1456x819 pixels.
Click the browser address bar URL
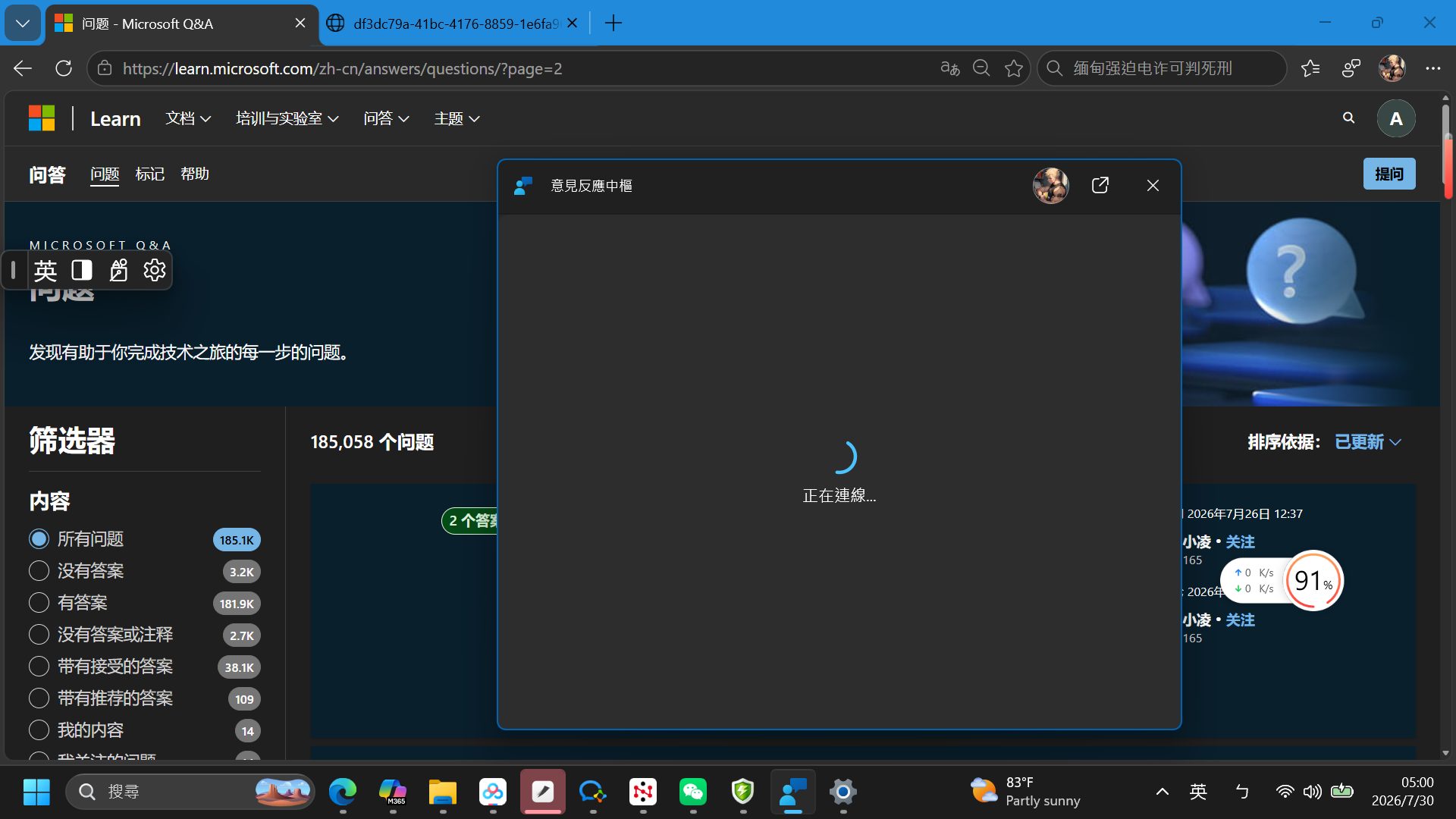(x=343, y=68)
